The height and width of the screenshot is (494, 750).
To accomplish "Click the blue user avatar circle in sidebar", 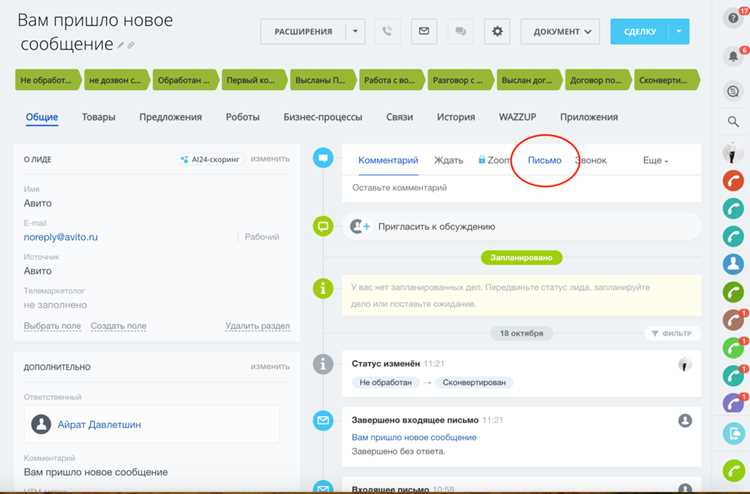I will [x=733, y=264].
